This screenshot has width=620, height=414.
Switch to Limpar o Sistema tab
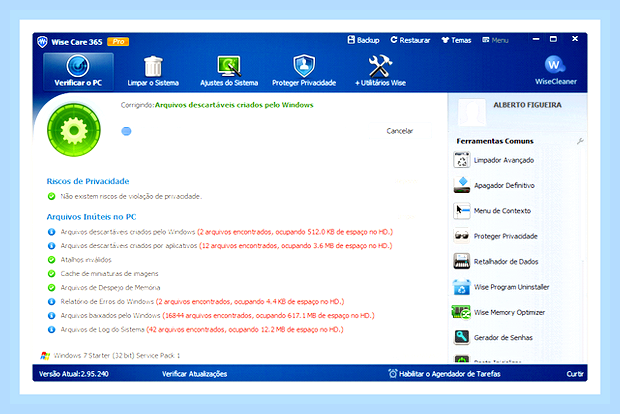click(153, 72)
